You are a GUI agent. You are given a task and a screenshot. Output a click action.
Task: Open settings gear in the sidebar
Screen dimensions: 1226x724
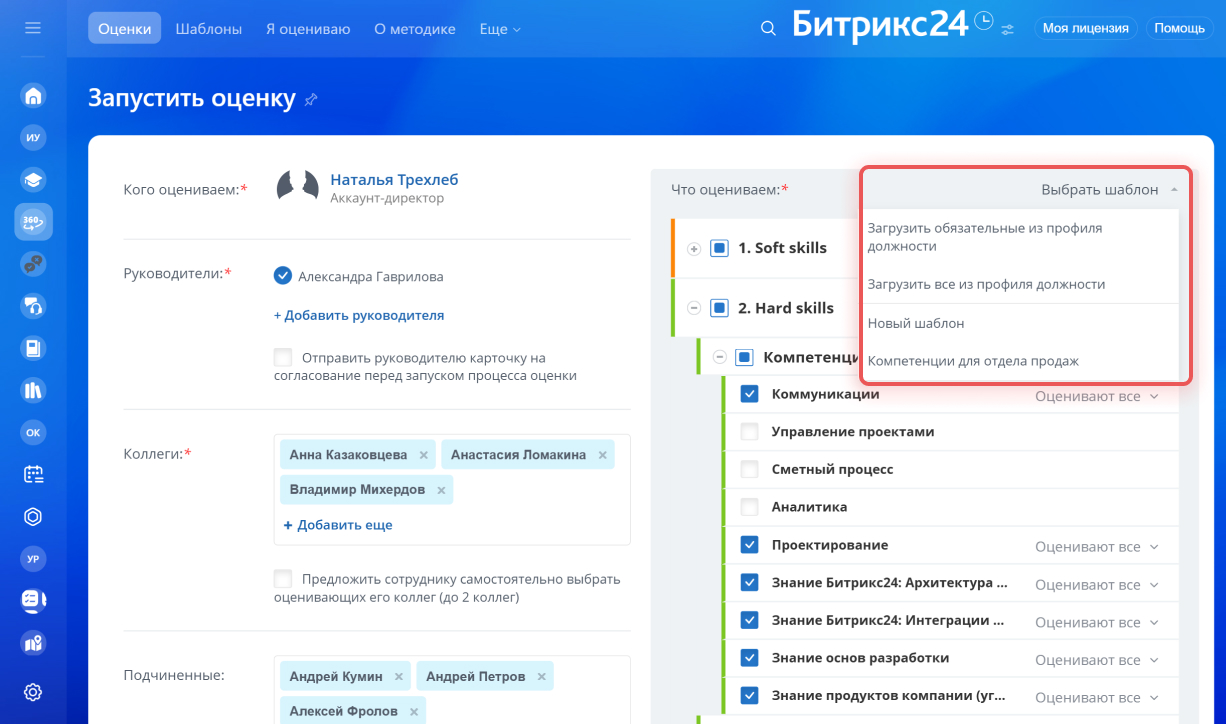[x=33, y=692]
